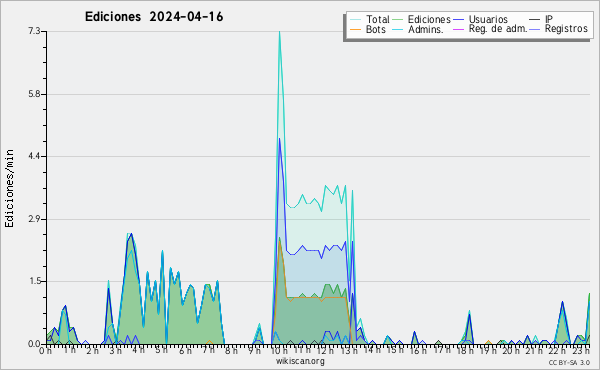Click the Total peak at 7.3 near 10 h

280,32
